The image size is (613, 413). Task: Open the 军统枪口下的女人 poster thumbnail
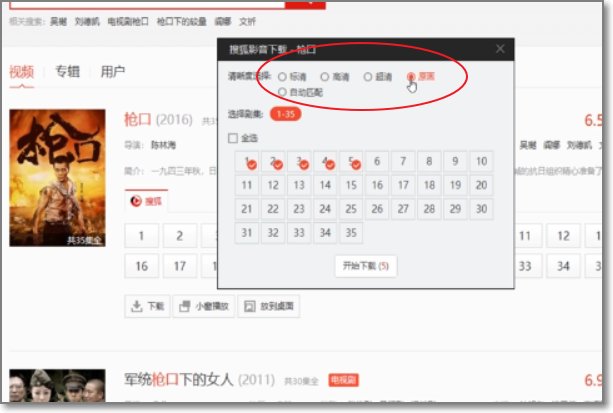(57, 386)
